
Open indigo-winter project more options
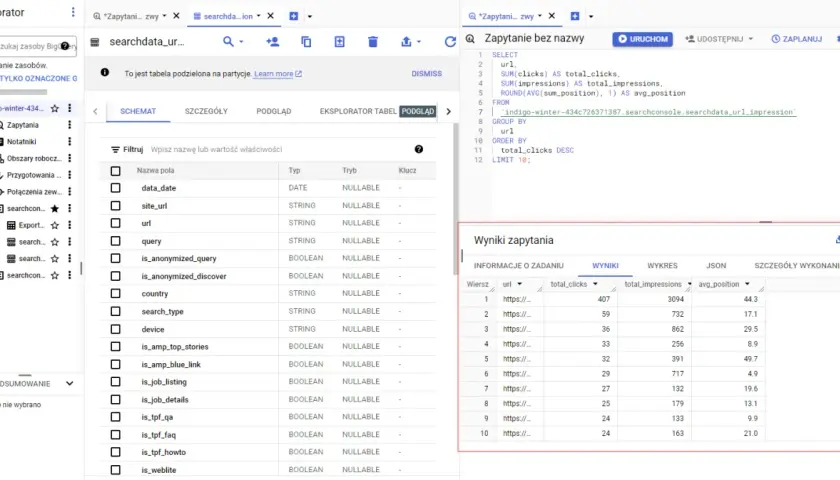(70, 108)
